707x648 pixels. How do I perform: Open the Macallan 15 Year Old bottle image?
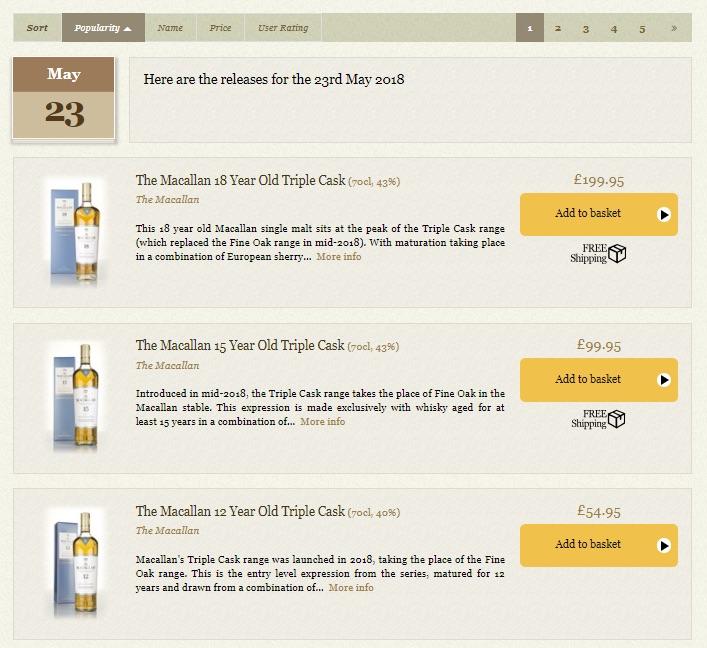click(x=75, y=397)
